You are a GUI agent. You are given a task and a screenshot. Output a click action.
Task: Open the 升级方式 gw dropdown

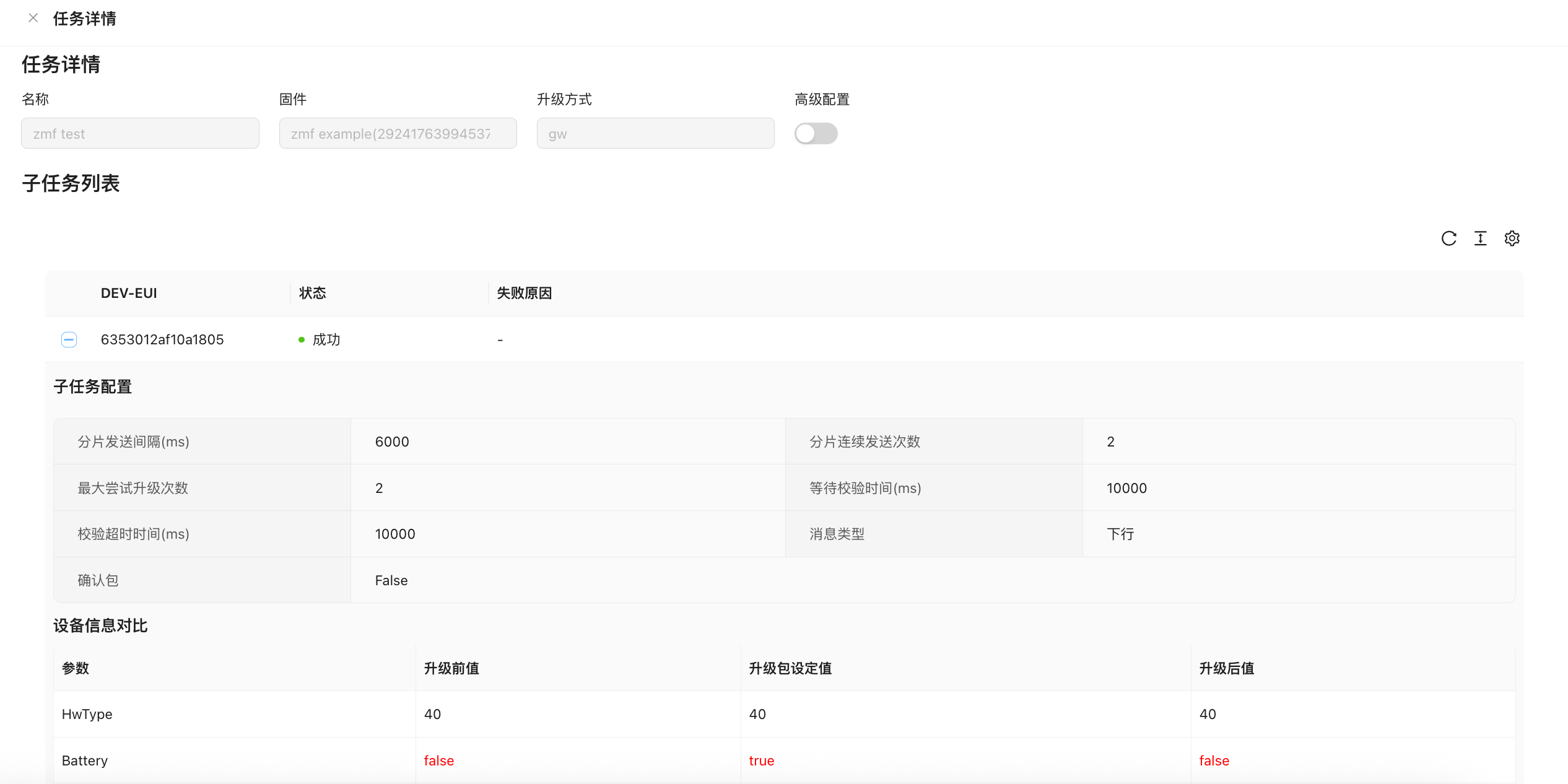(655, 134)
